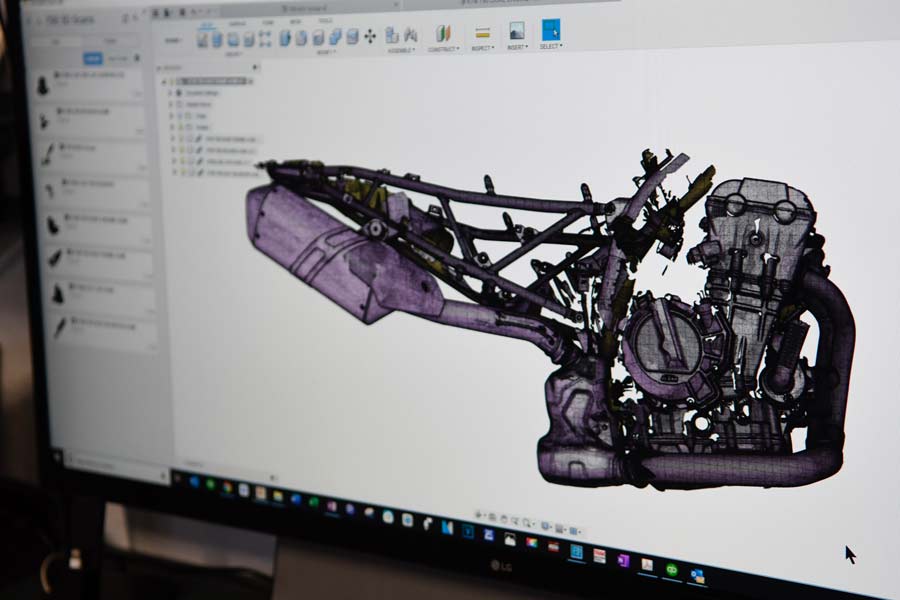Click the OneNote icon on Windows taskbar
Viewport: 900px width, 600px height.
tap(623, 560)
